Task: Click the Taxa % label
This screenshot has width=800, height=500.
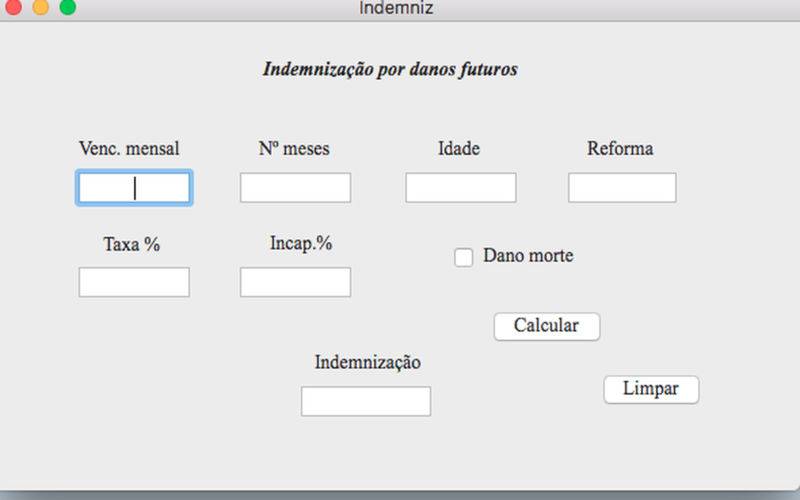Action: 132,244
